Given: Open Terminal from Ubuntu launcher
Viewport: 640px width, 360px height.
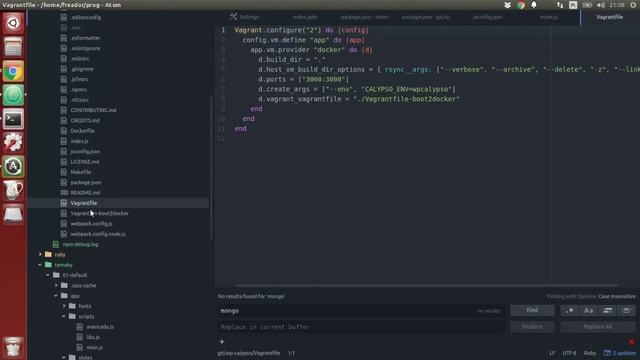Looking at the screenshot, I should [13, 119].
